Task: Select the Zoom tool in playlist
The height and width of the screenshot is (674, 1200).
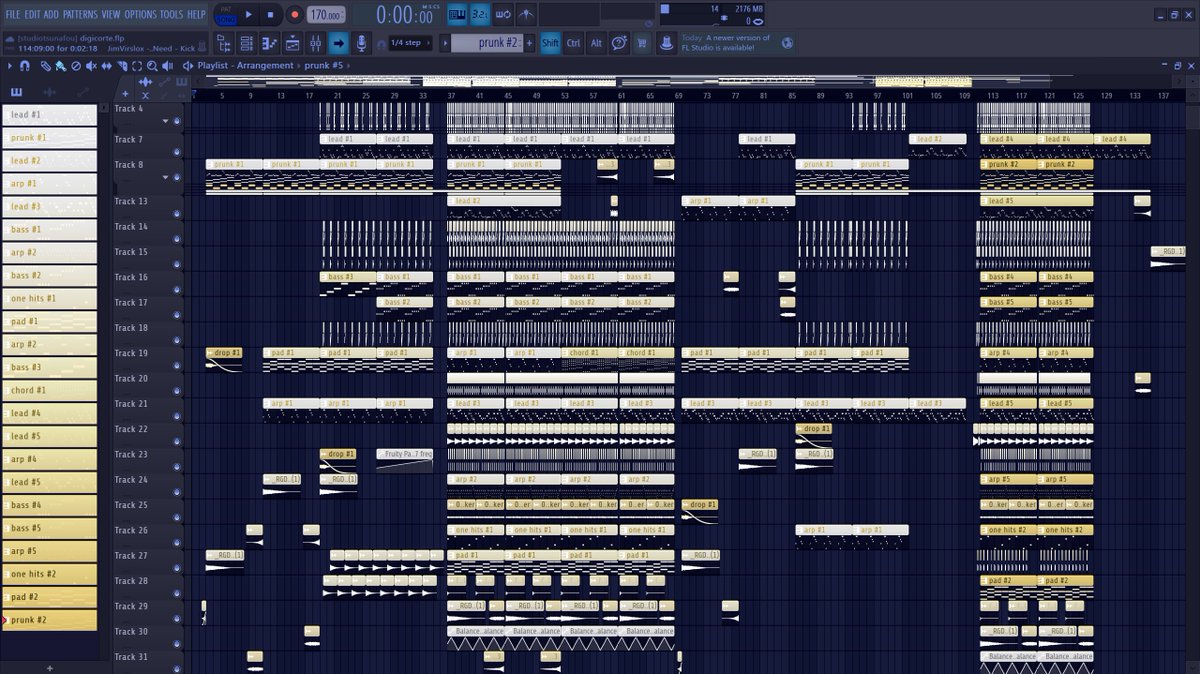Action: [x=151, y=66]
